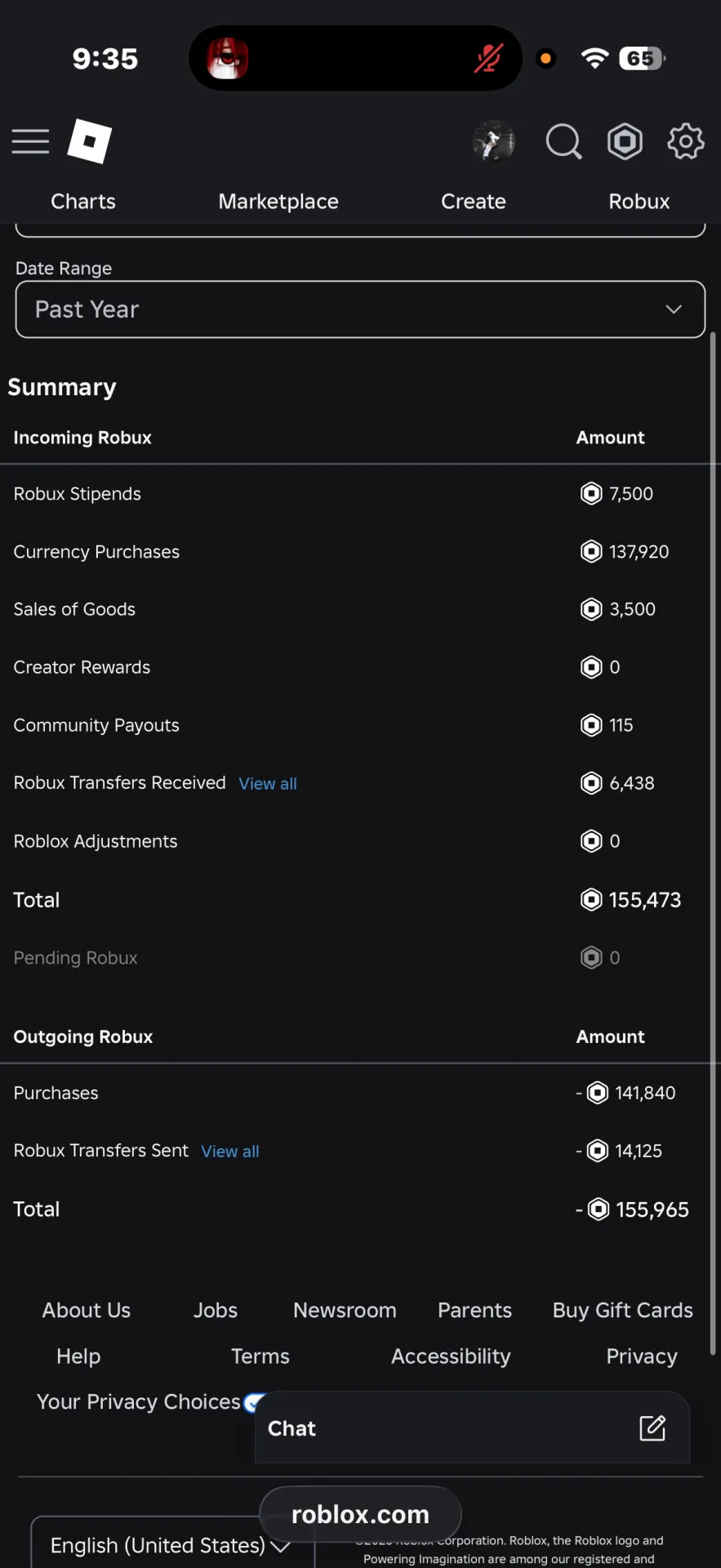Click the Robux icon beside 155,473 total
The width and height of the screenshot is (721, 1568).
(x=591, y=900)
